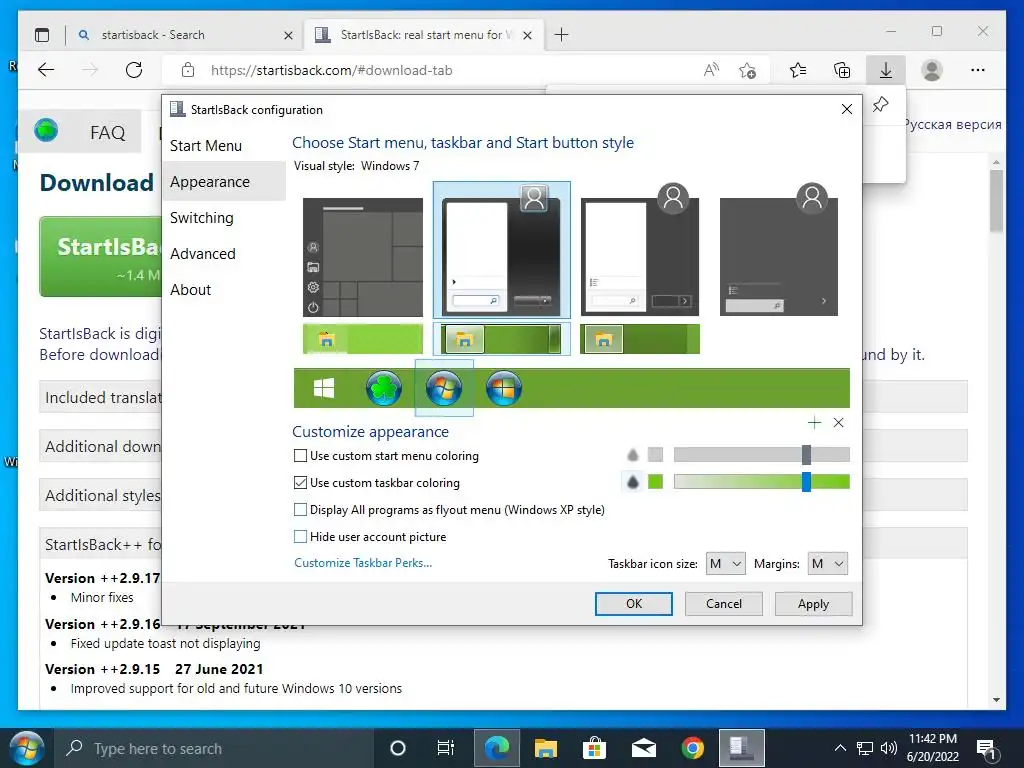Image resolution: width=1024 pixels, height=768 pixels.
Task: Open File Explorer from the taskbar
Action: point(545,748)
